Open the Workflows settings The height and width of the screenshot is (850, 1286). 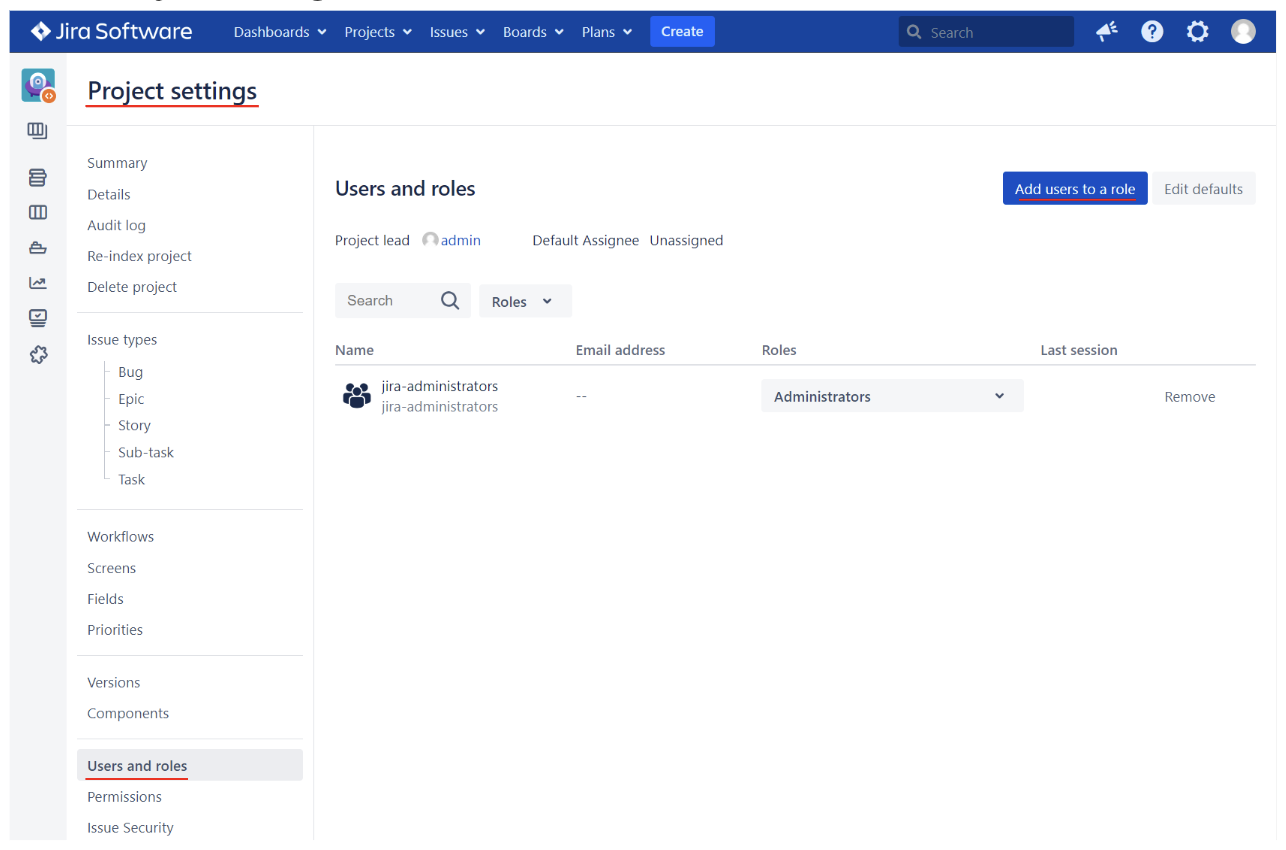pos(120,537)
